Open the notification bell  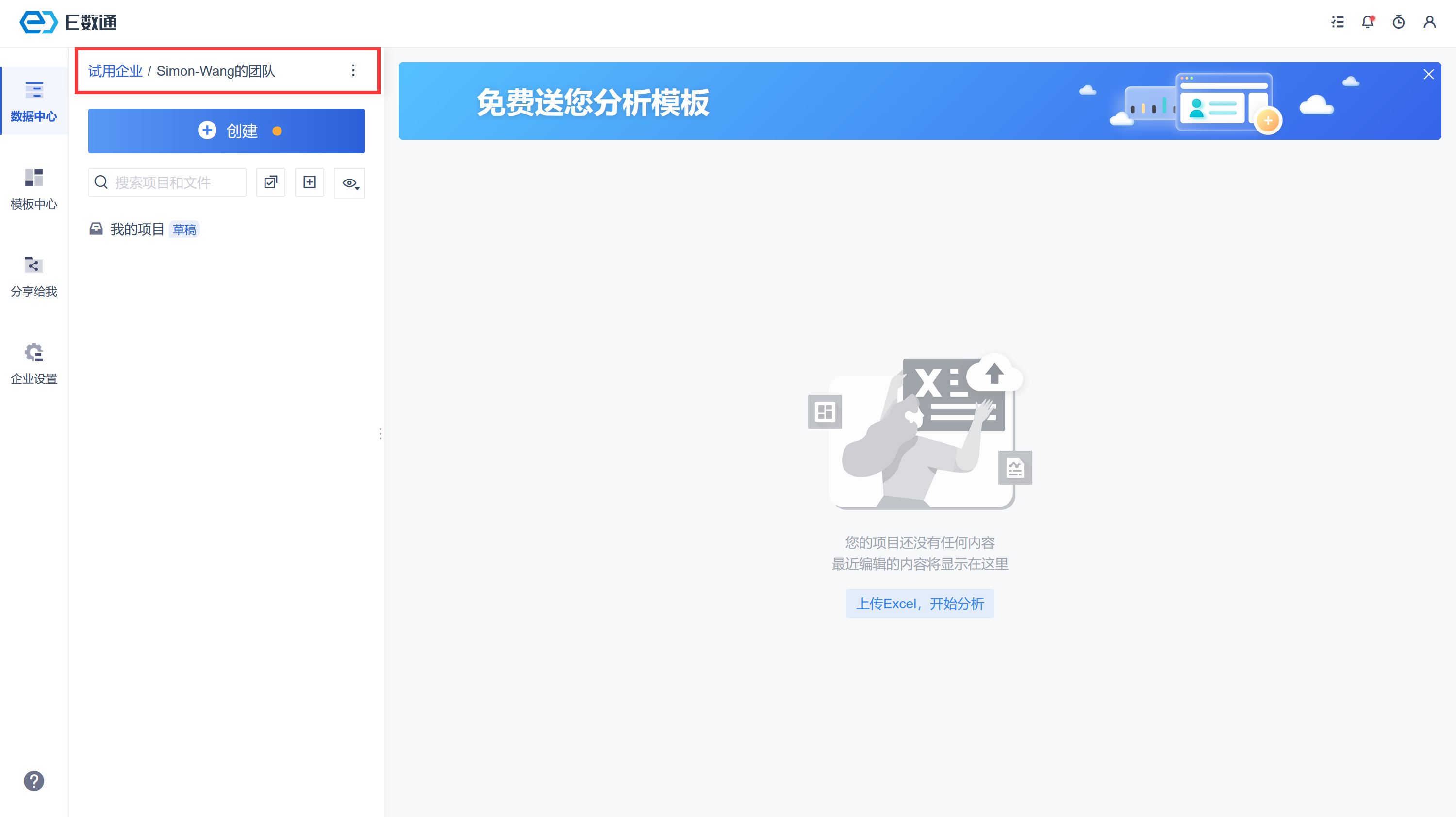[1368, 22]
